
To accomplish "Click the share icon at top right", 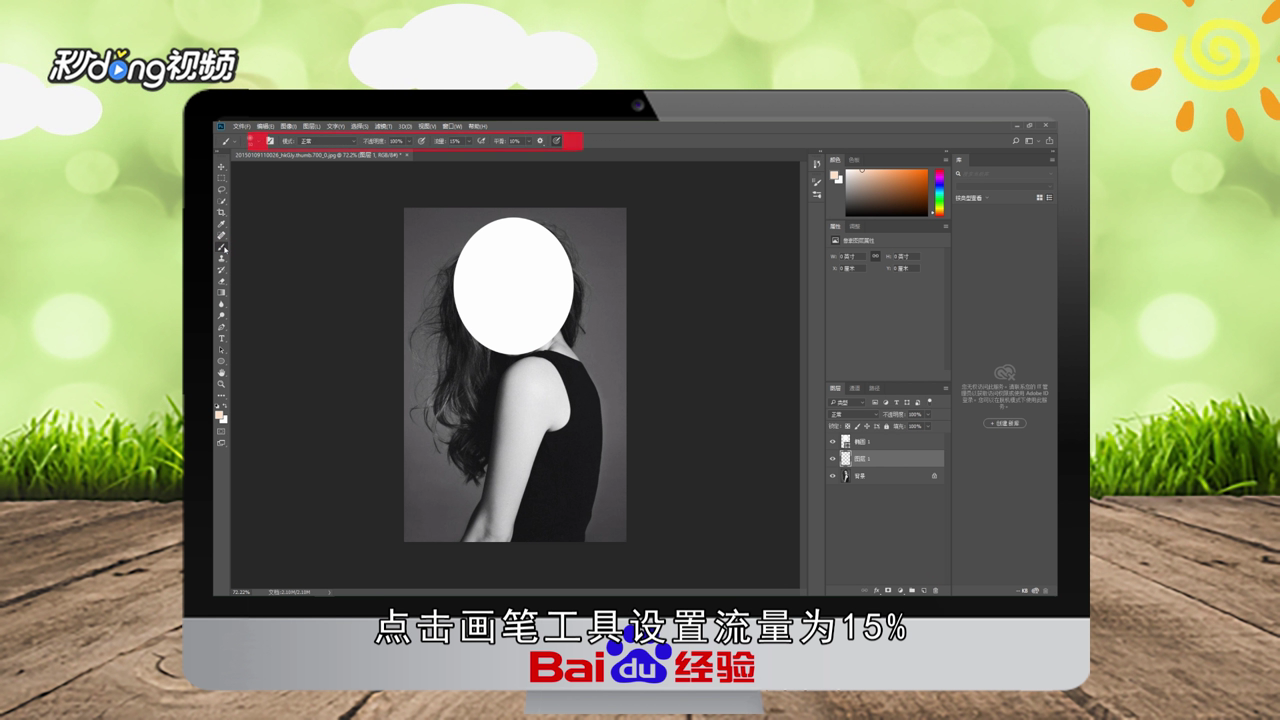I will click(1050, 141).
